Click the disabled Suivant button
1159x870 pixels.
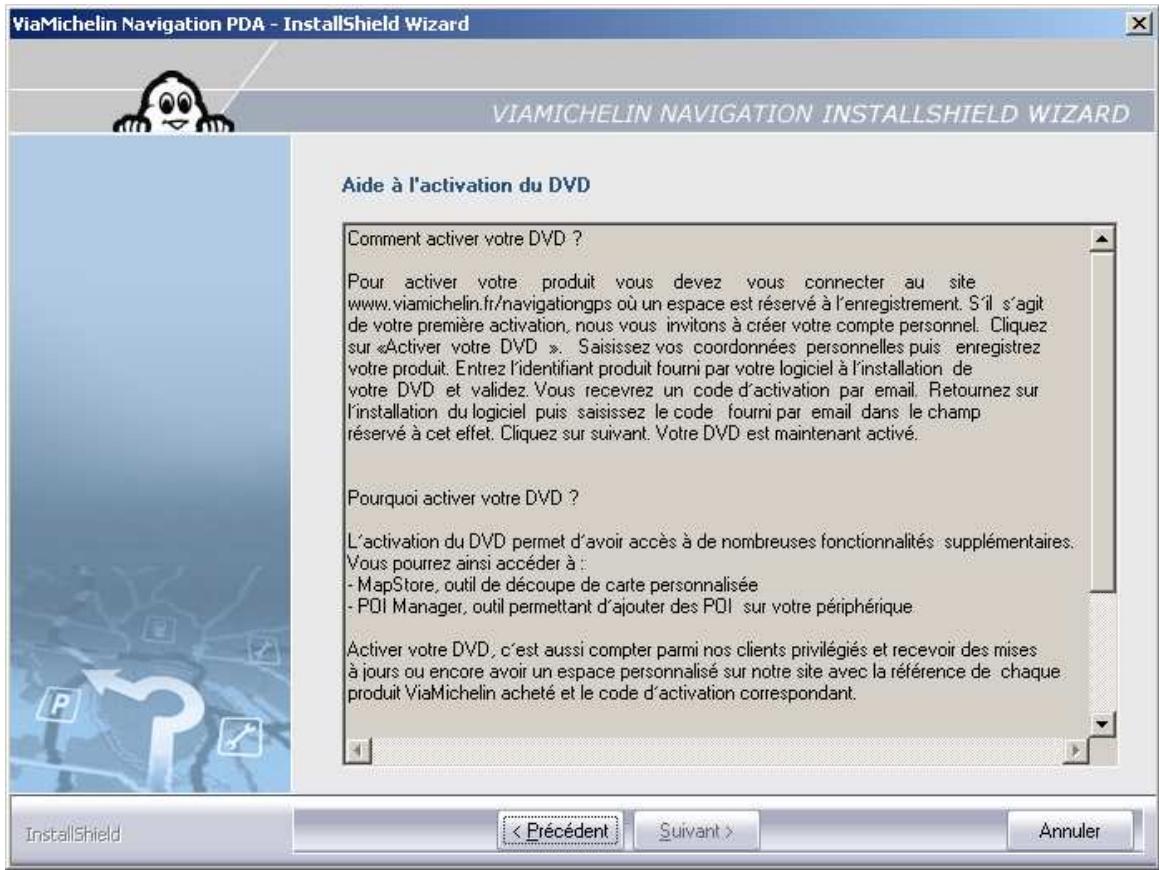pos(696,832)
